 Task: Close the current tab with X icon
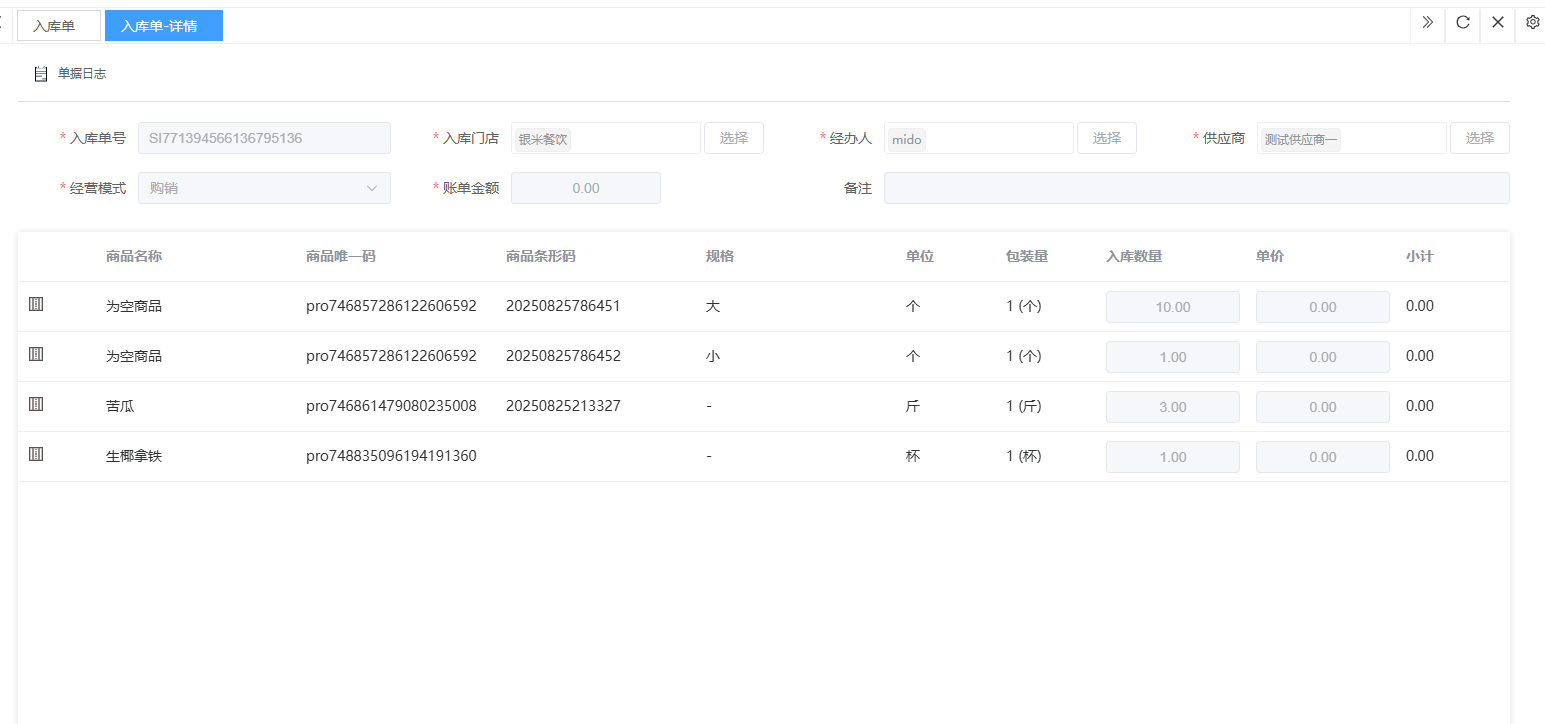[1497, 22]
